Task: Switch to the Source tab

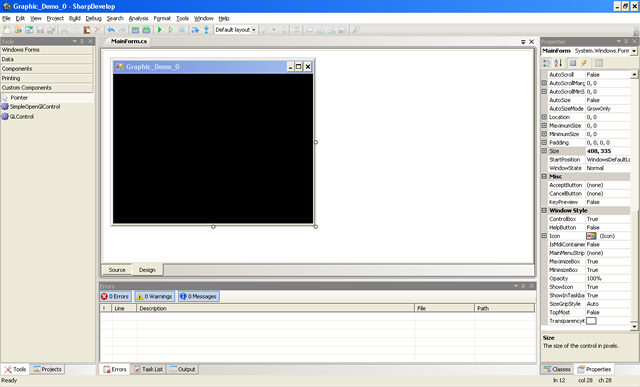Action: (x=117, y=270)
